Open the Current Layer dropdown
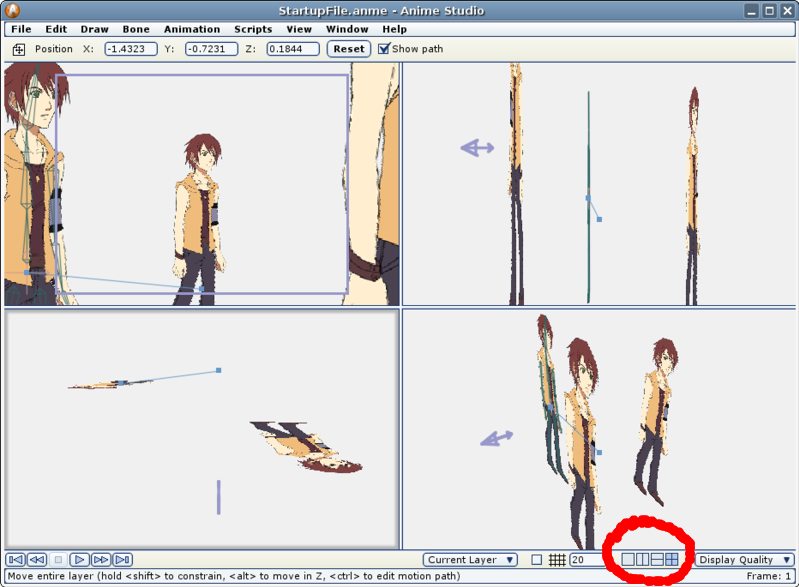Viewport: 799px width, 587px height. tap(470, 559)
